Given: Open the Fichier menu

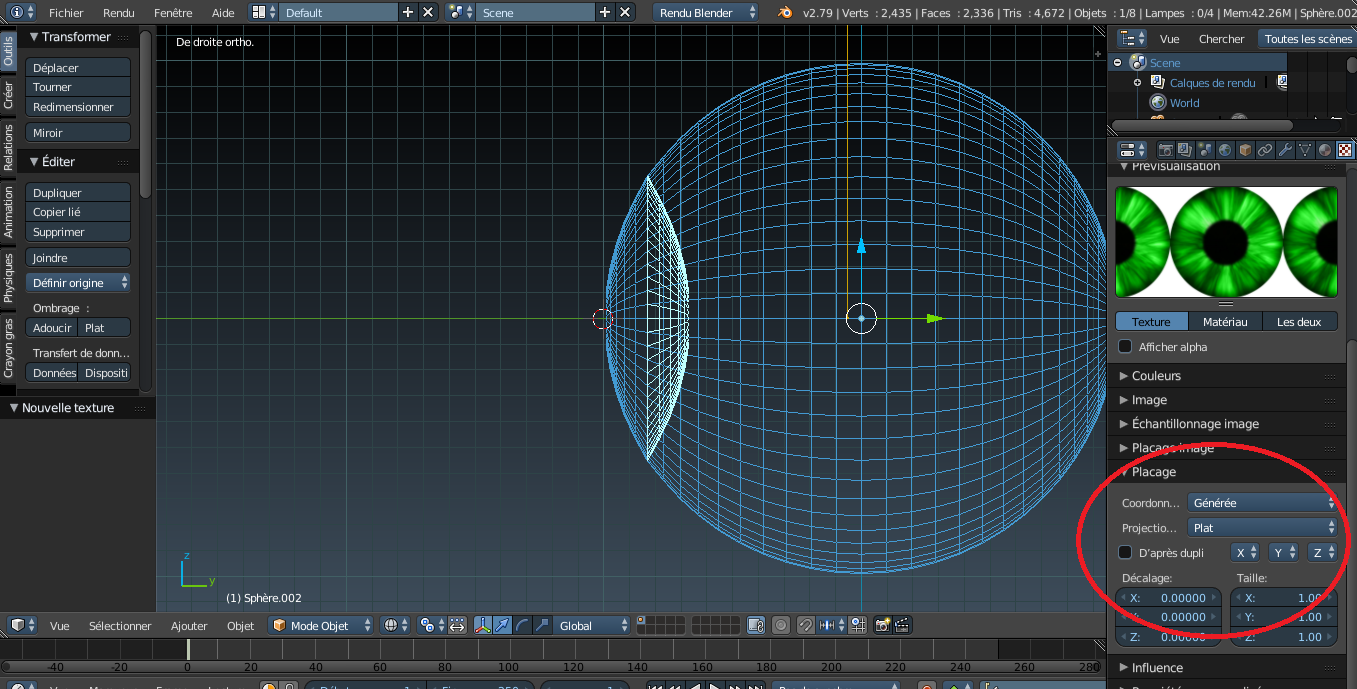Looking at the screenshot, I should [66, 13].
